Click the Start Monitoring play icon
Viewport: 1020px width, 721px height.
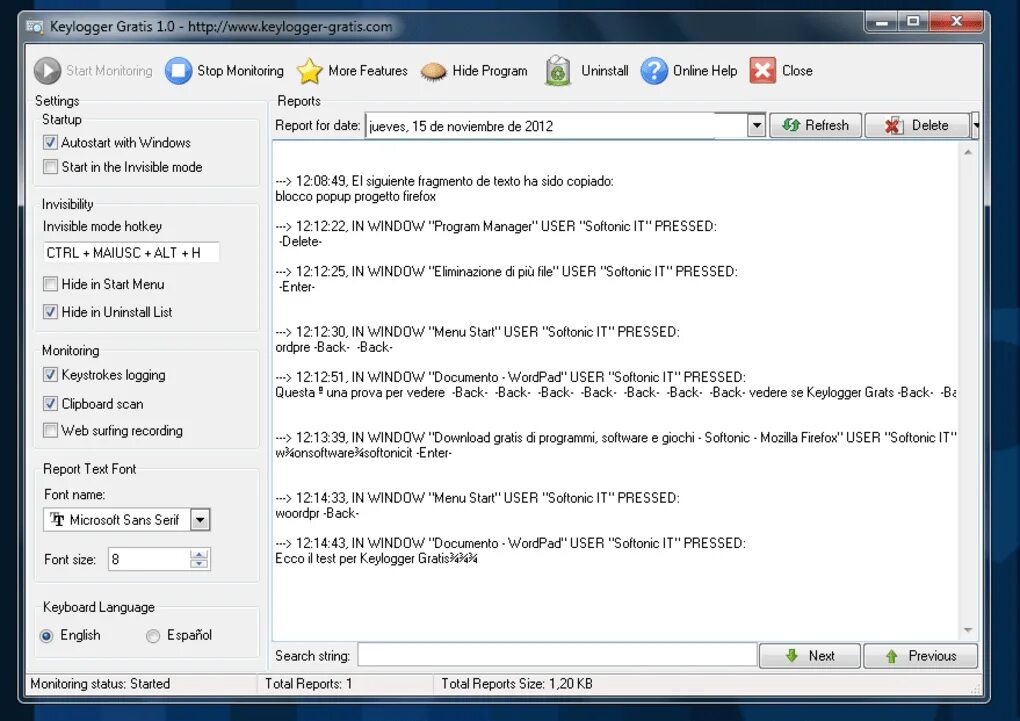point(47,70)
